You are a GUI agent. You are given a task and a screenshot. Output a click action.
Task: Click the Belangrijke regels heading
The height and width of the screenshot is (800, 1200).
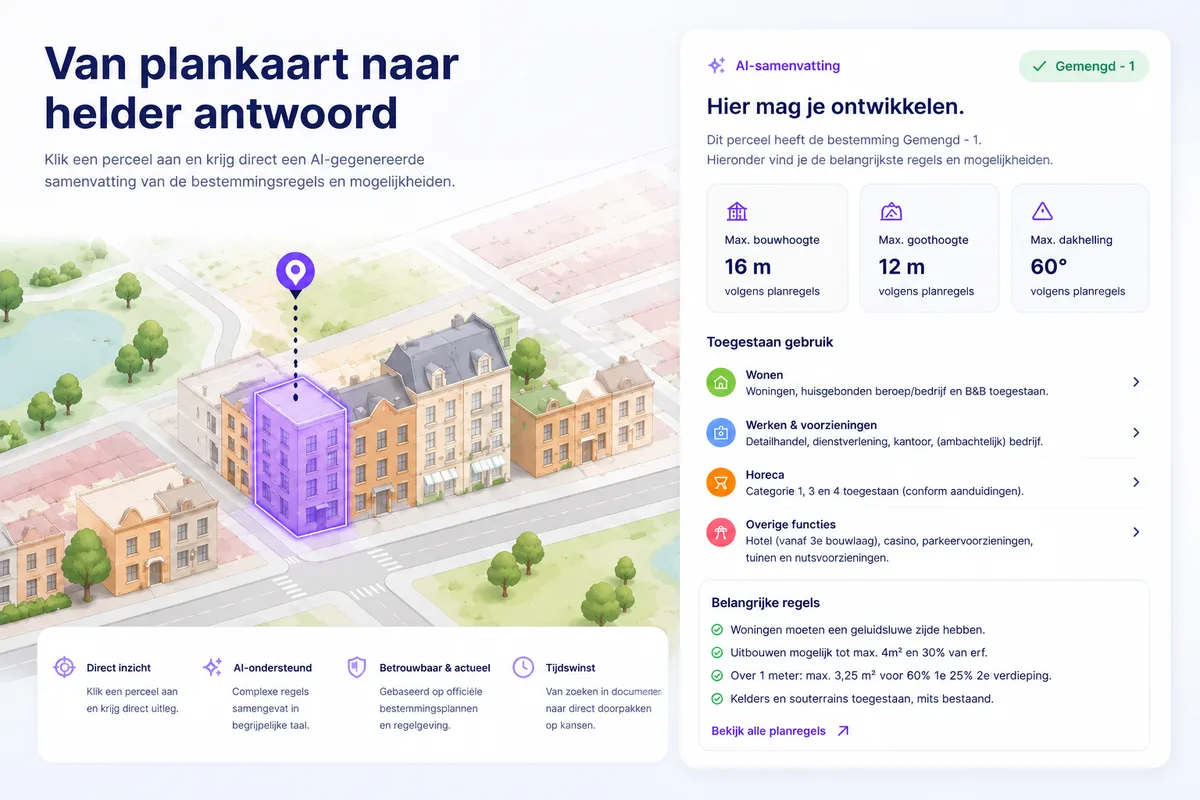pos(766,603)
